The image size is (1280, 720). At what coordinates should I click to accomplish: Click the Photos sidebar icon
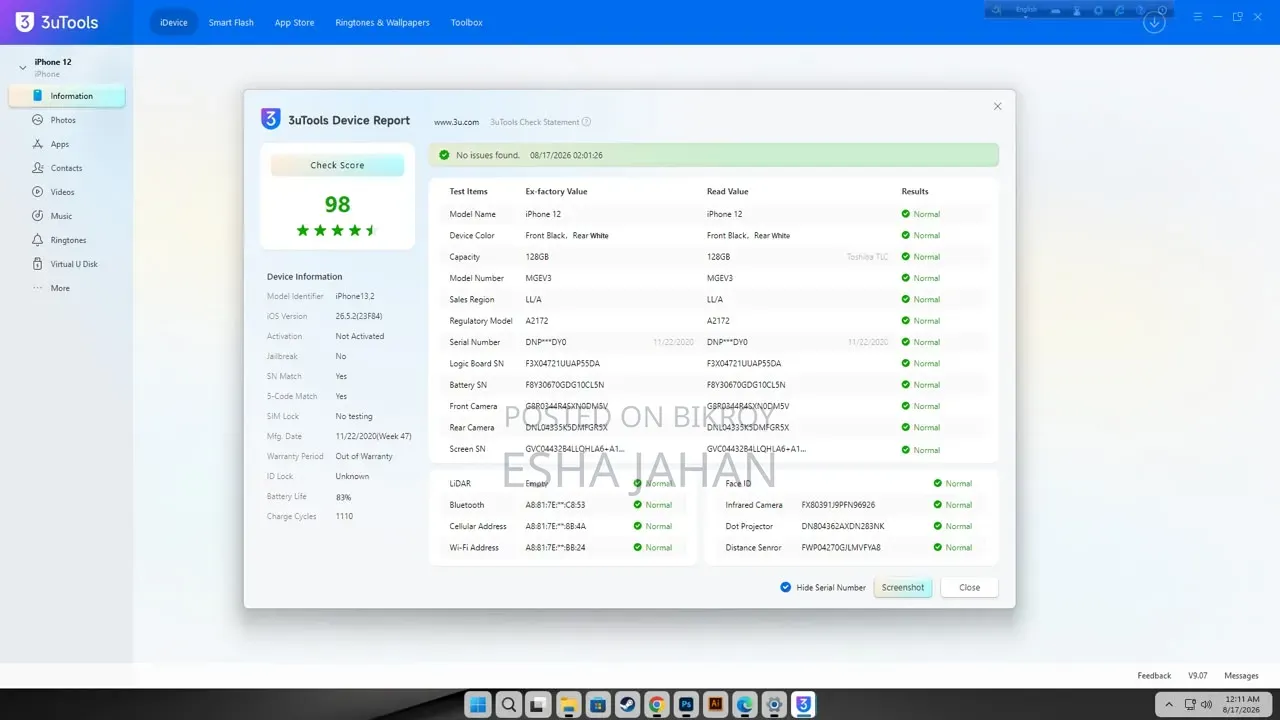click(38, 120)
